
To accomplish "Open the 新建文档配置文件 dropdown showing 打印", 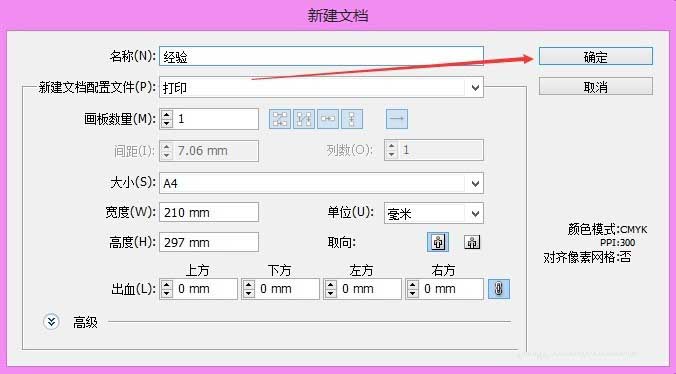I will click(x=321, y=87).
